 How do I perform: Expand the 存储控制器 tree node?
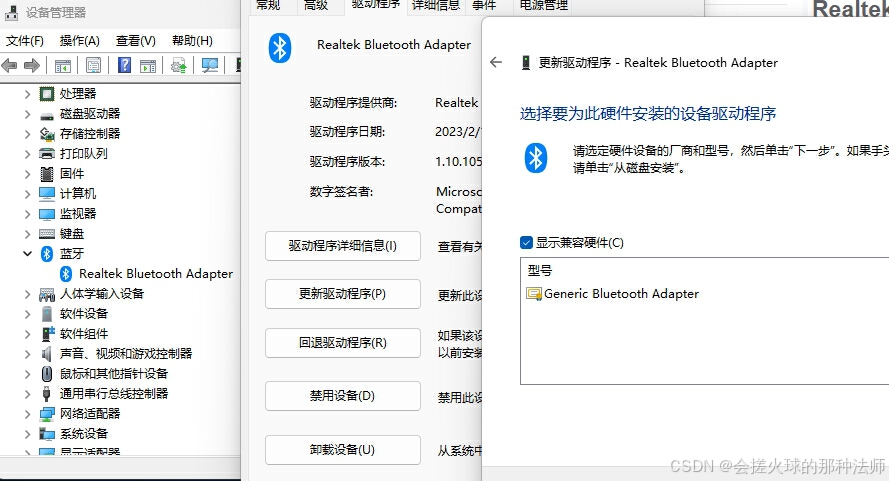tap(27, 134)
